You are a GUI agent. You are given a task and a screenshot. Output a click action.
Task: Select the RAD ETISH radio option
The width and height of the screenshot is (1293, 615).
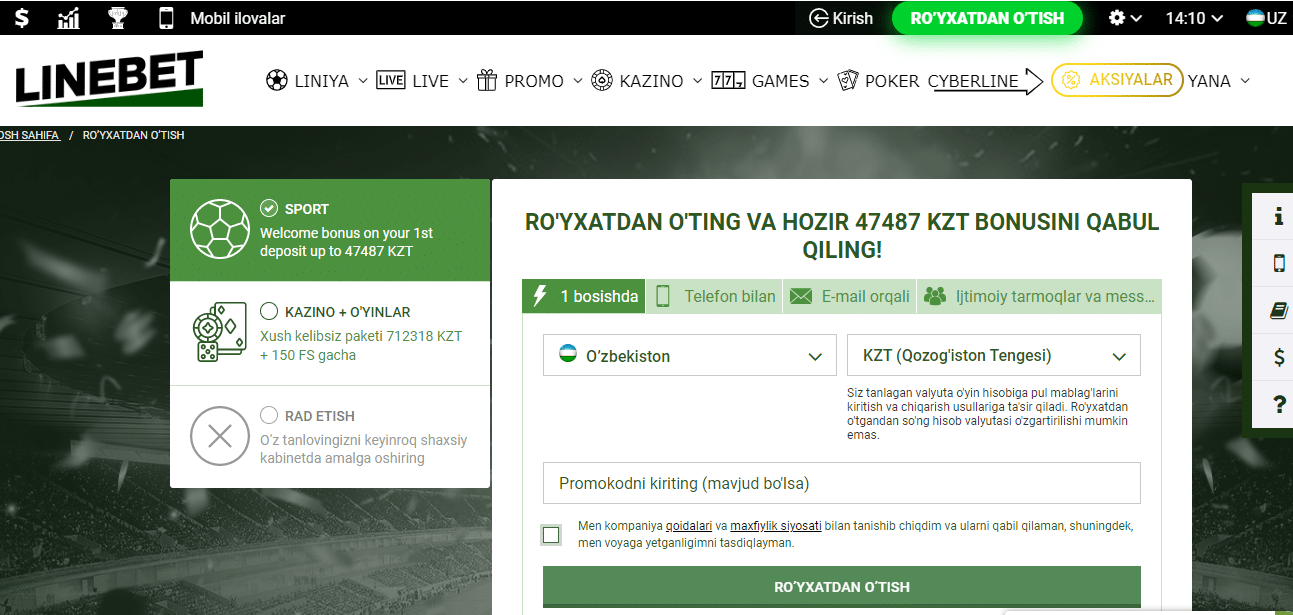point(269,415)
